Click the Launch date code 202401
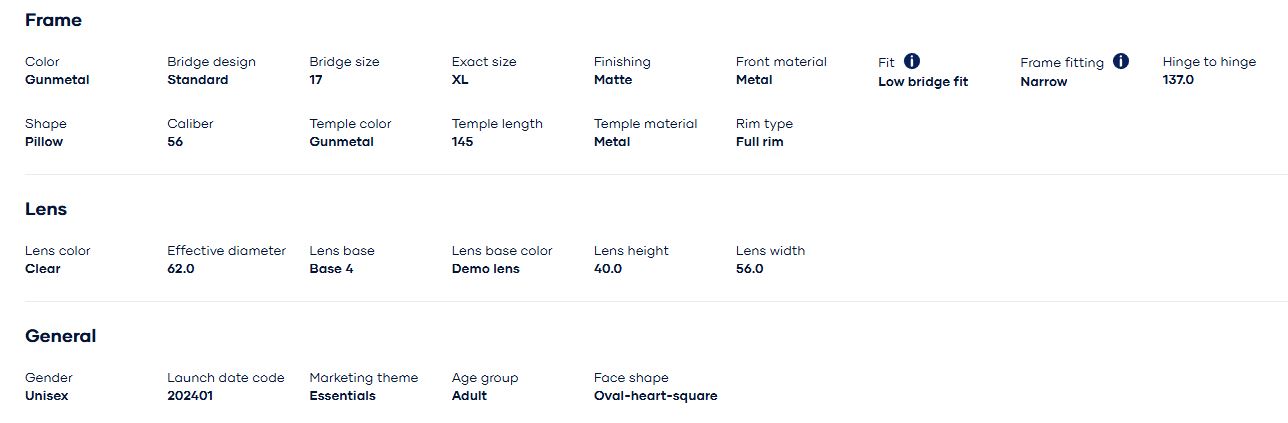Viewport: 1288px width, 423px height. point(190,396)
